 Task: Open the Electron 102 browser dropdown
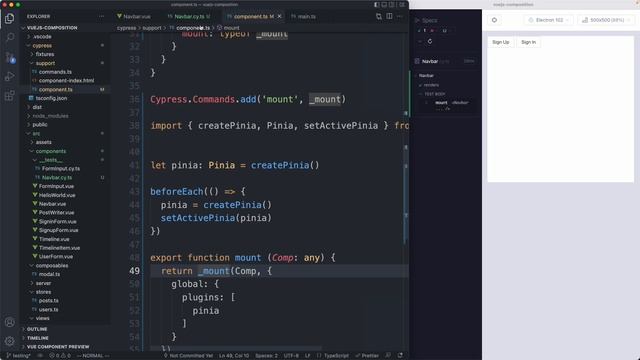coord(549,20)
